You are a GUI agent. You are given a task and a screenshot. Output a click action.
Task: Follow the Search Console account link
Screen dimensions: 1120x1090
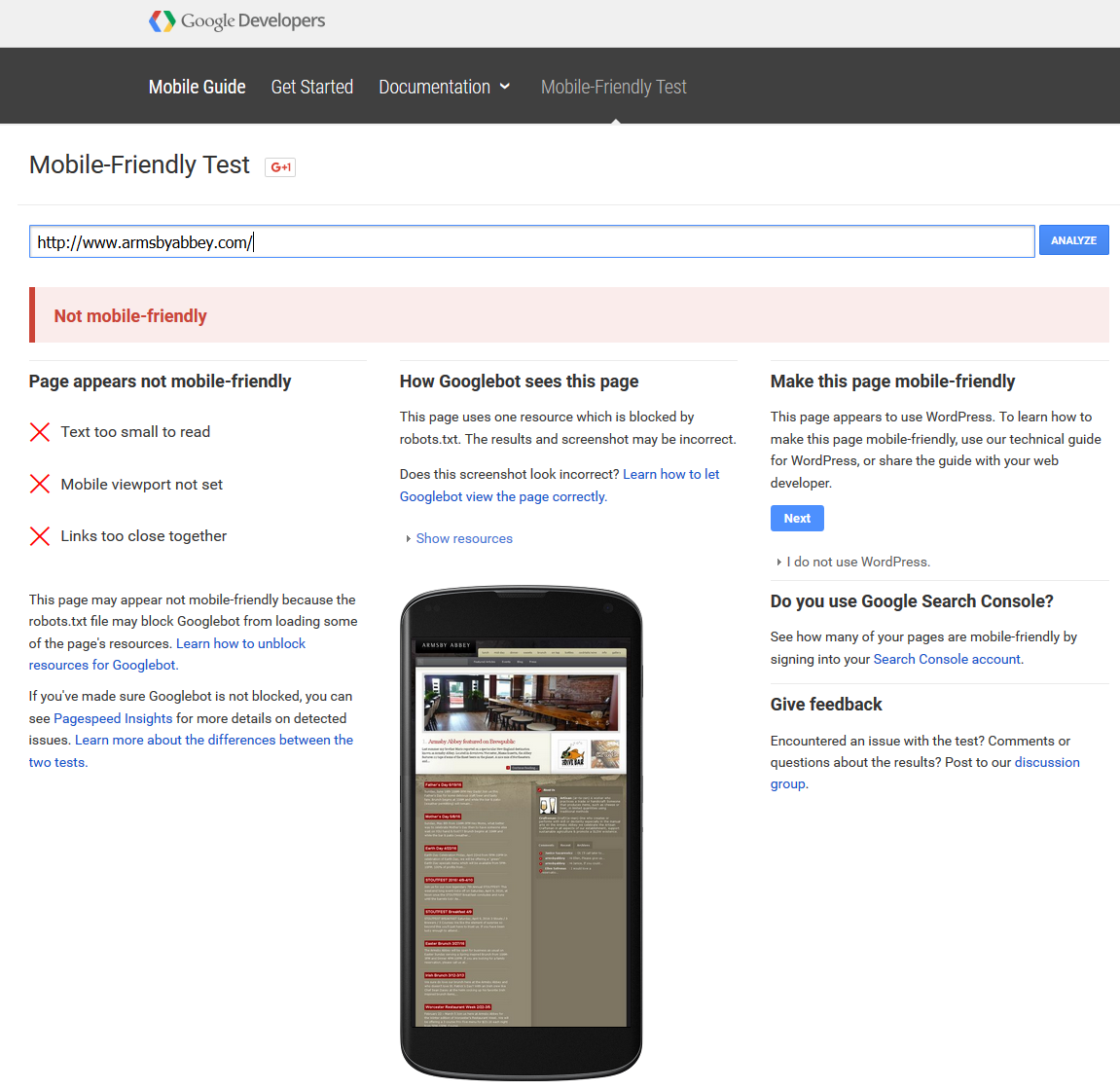click(947, 659)
